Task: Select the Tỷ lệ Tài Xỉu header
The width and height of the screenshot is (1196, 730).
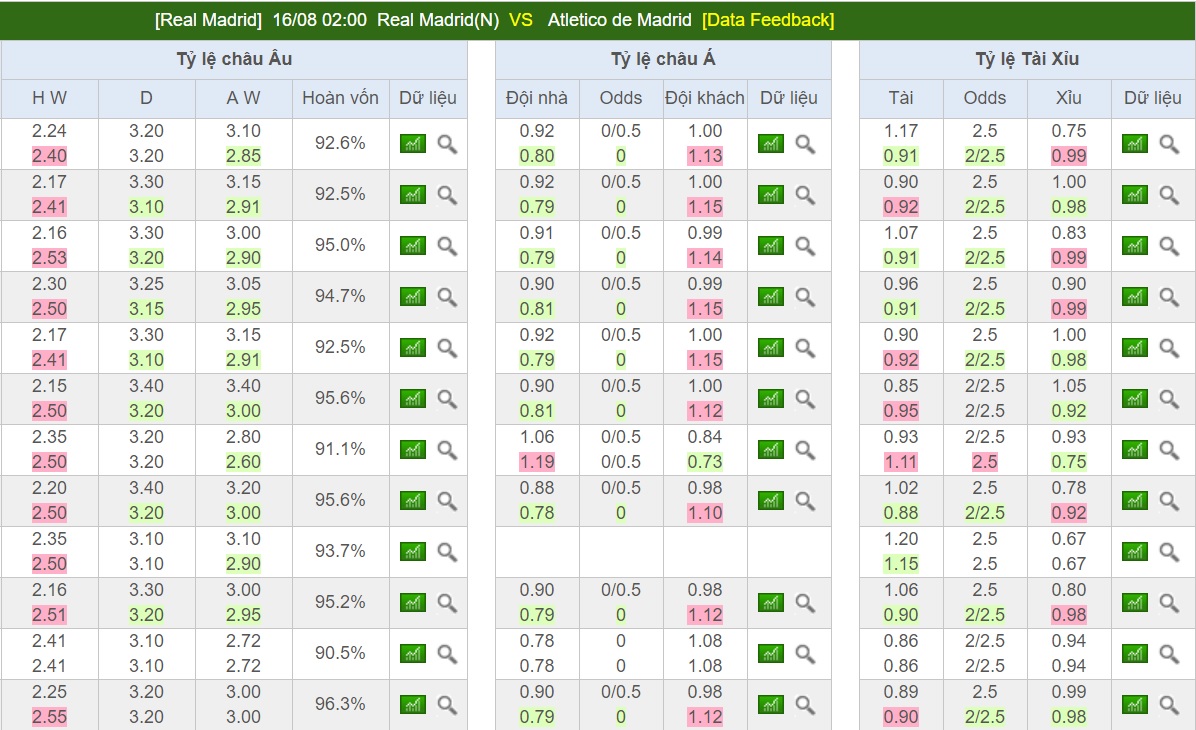Action: (1027, 59)
